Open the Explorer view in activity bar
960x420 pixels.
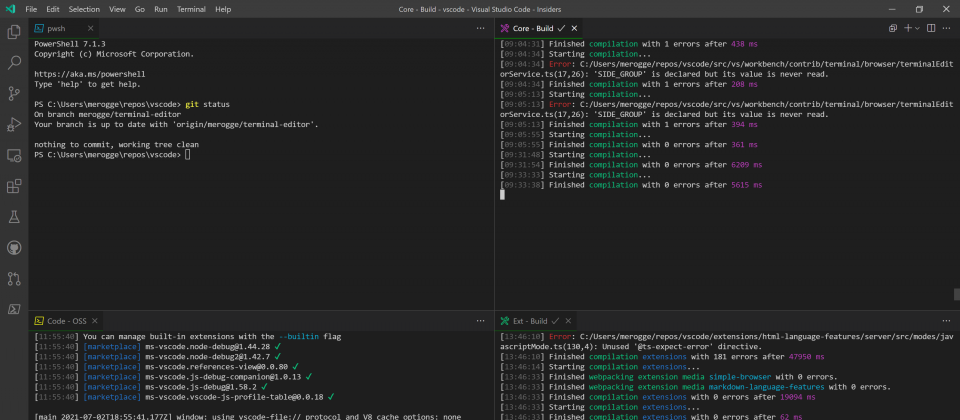pyautogui.click(x=13, y=32)
